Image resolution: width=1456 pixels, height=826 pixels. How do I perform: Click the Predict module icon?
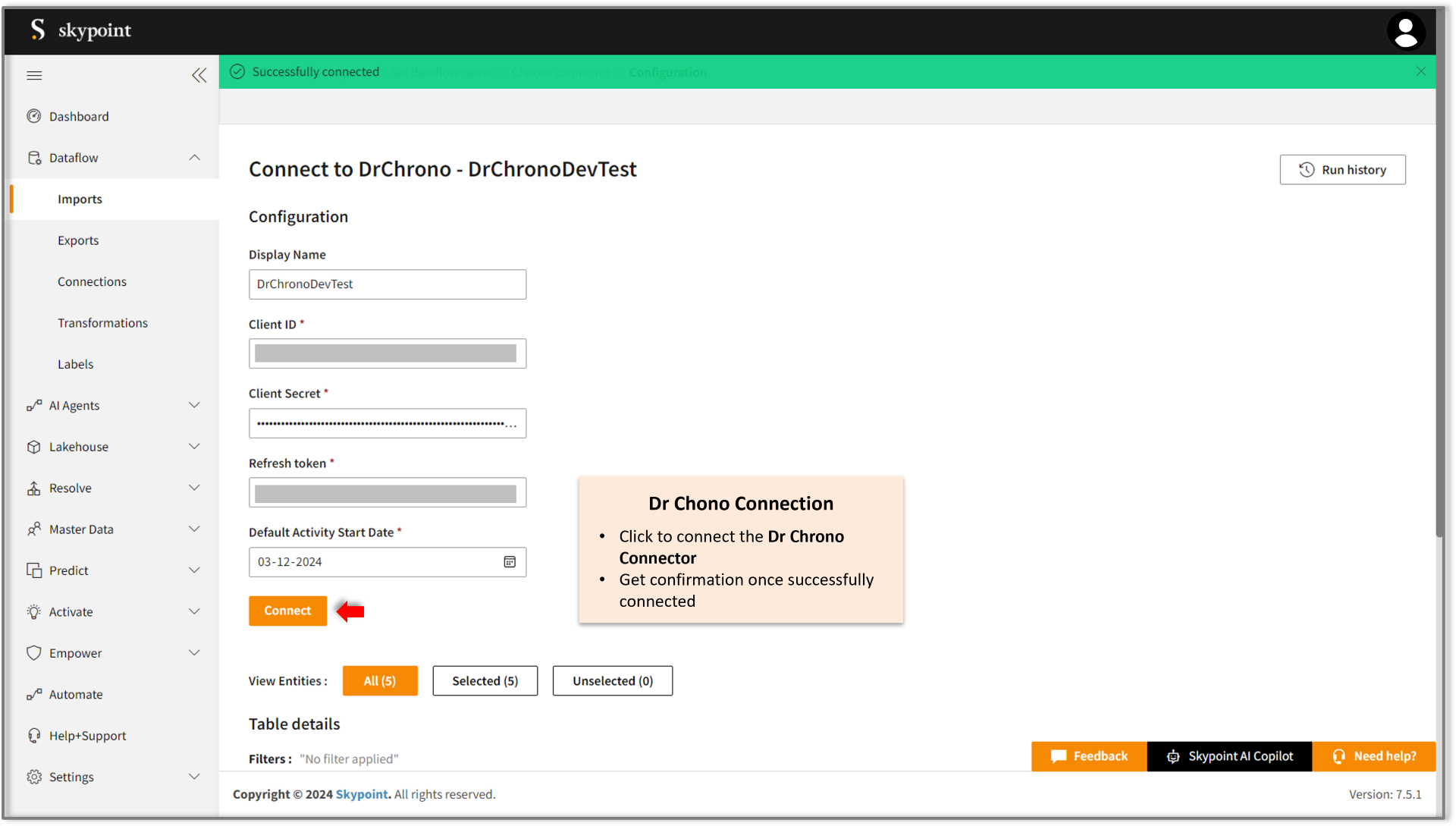click(x=34, y=570)
